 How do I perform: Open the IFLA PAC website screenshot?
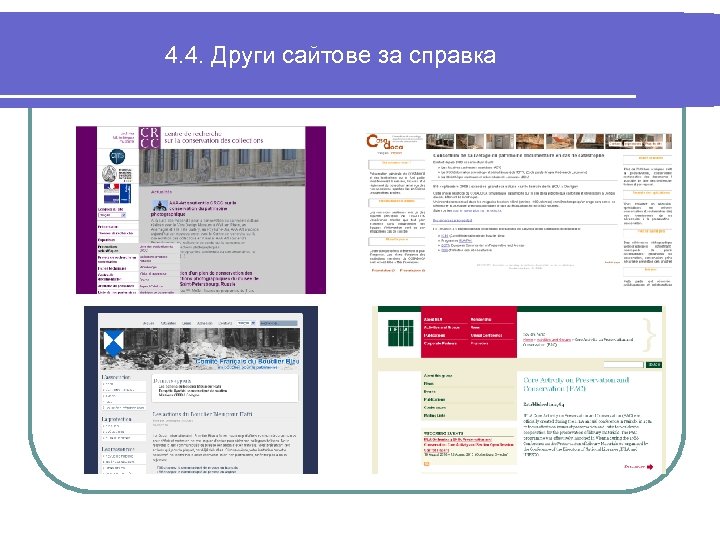point(519,390)
